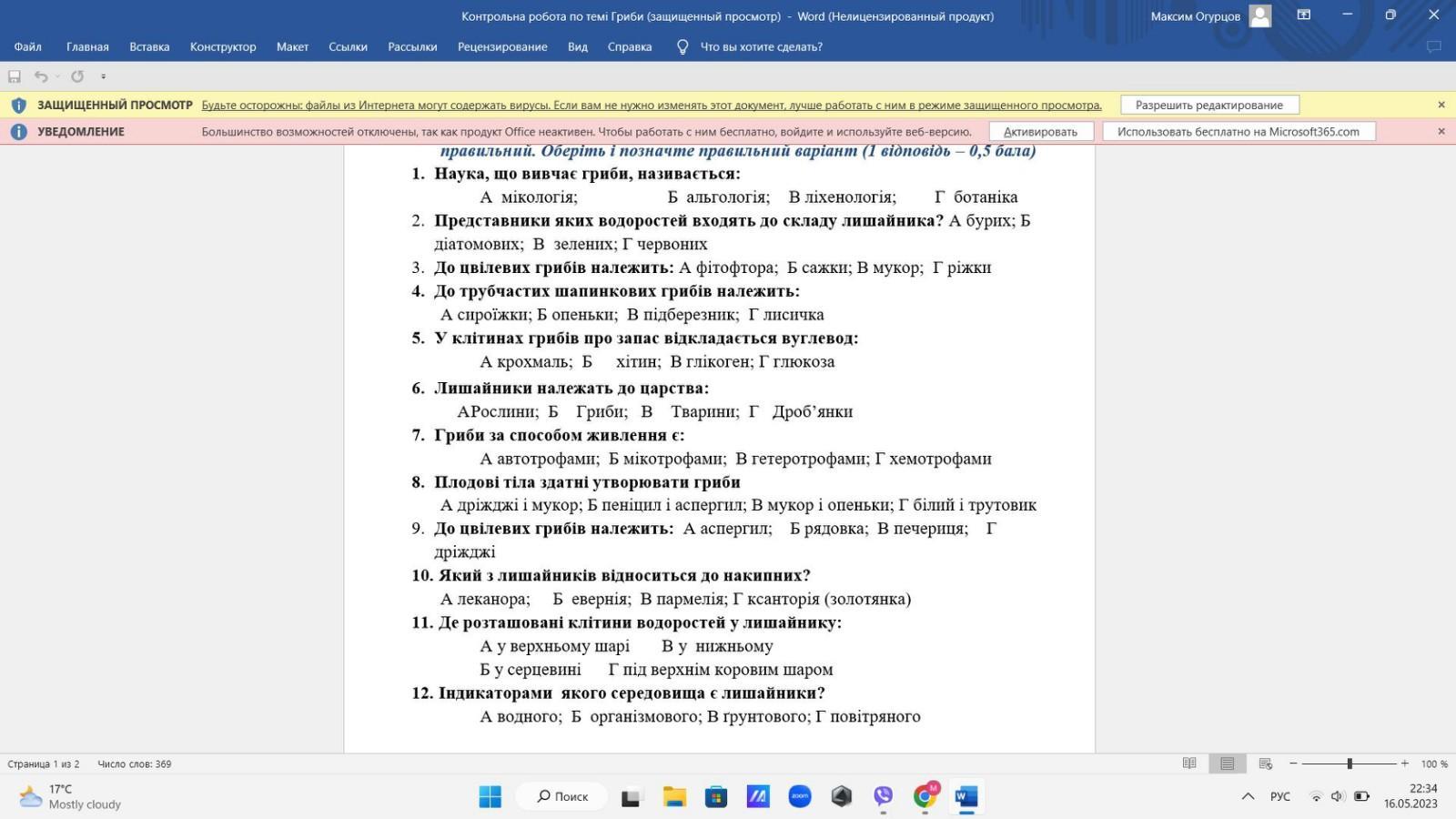1456x819 pixels.
Task: Click the Protected View shield icon
Action: (18, 105)
